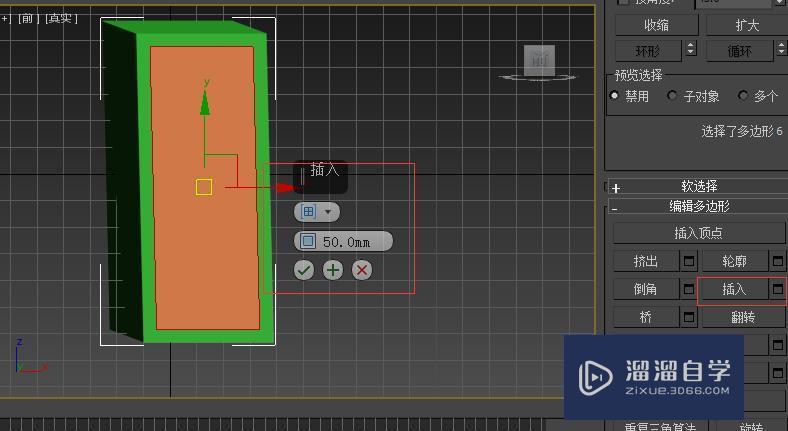Viewport: 788px width, 431px height.
Task: Open settings box next to 插入 button
Action: pos(778,289)
